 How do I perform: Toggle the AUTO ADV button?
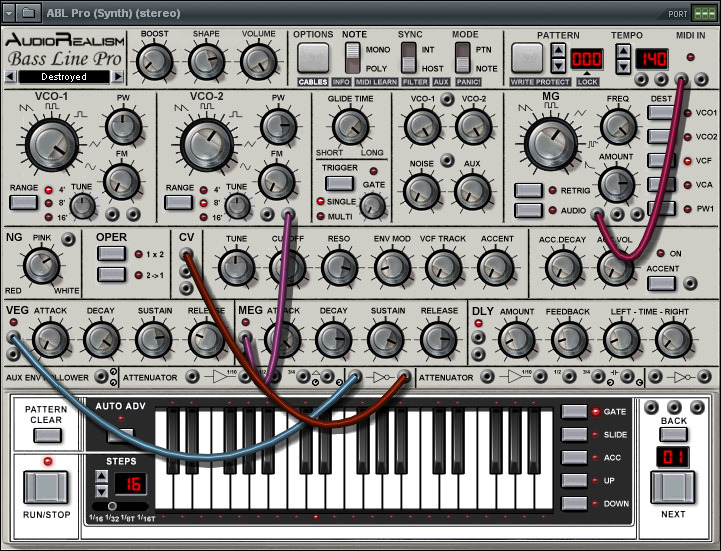[120, 435]
